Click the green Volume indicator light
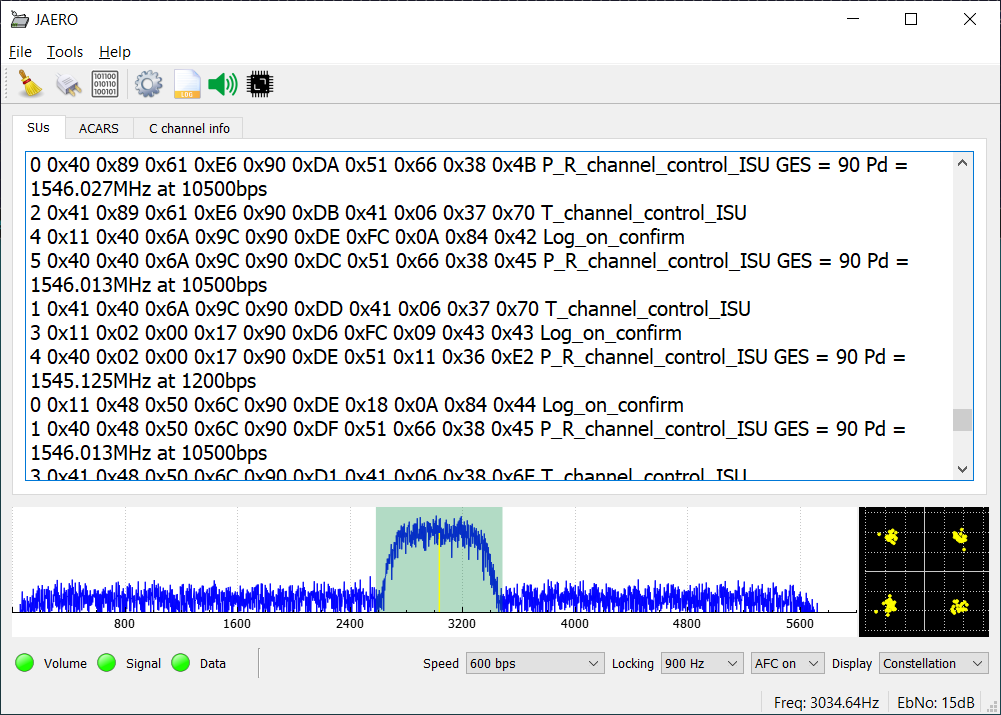 coord(25,663)
